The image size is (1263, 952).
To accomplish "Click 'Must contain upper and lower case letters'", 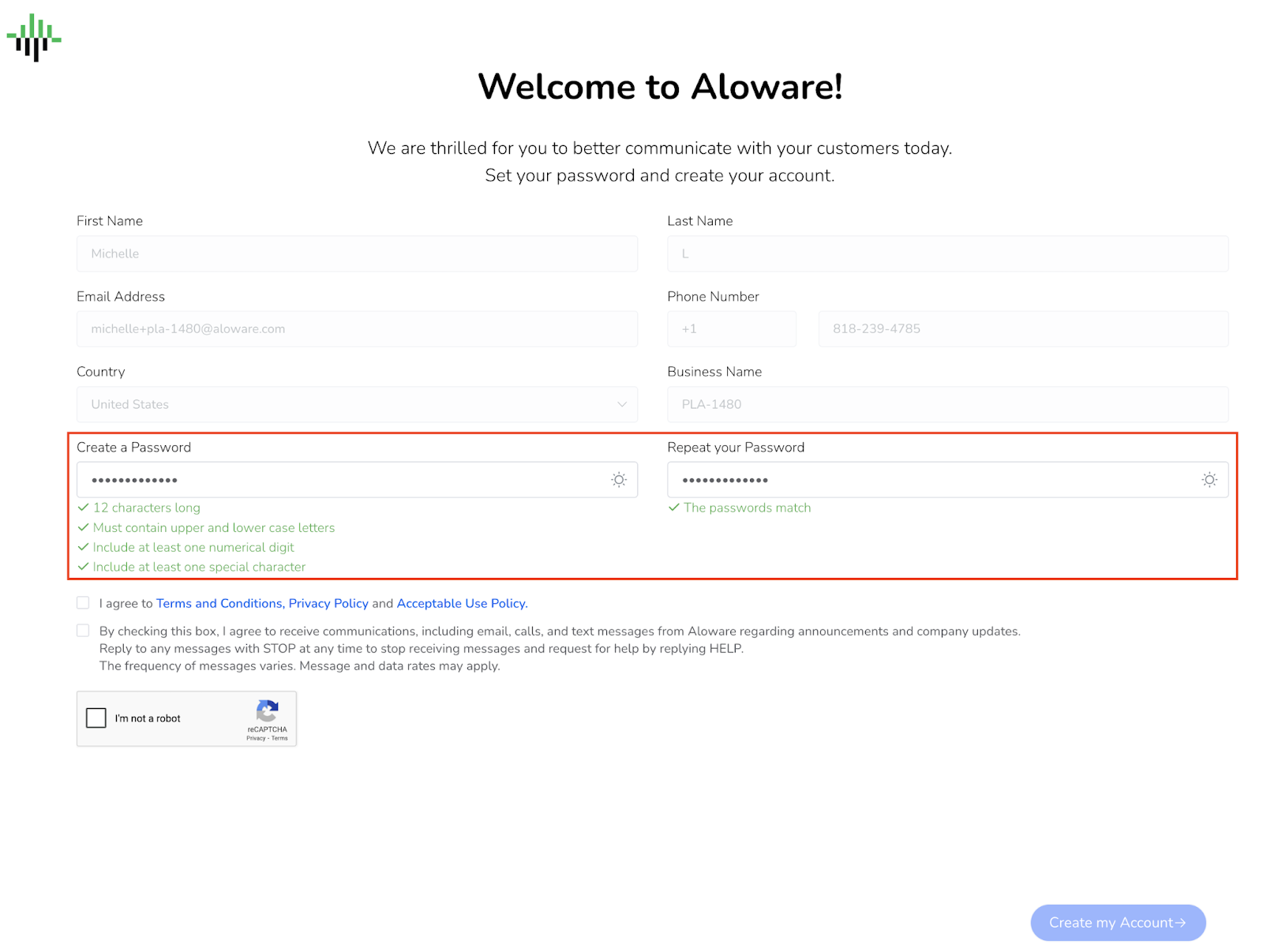I will coord(214,527).
